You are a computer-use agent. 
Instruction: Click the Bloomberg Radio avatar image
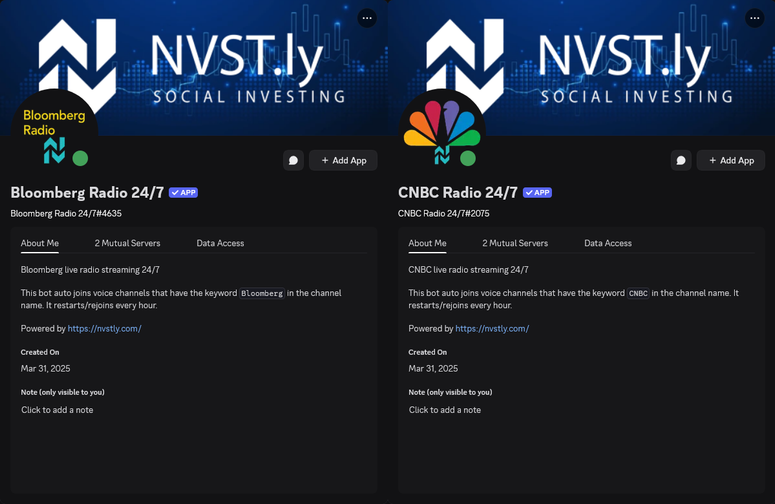(54, 131)
